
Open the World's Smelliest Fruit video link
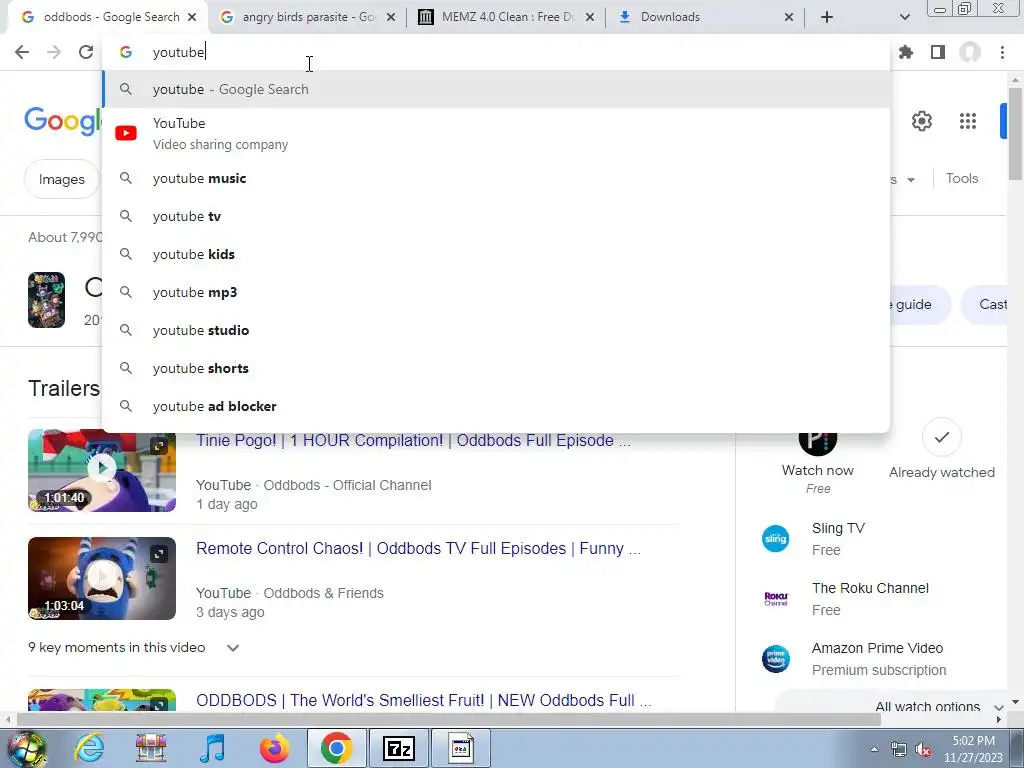(424, 700)
